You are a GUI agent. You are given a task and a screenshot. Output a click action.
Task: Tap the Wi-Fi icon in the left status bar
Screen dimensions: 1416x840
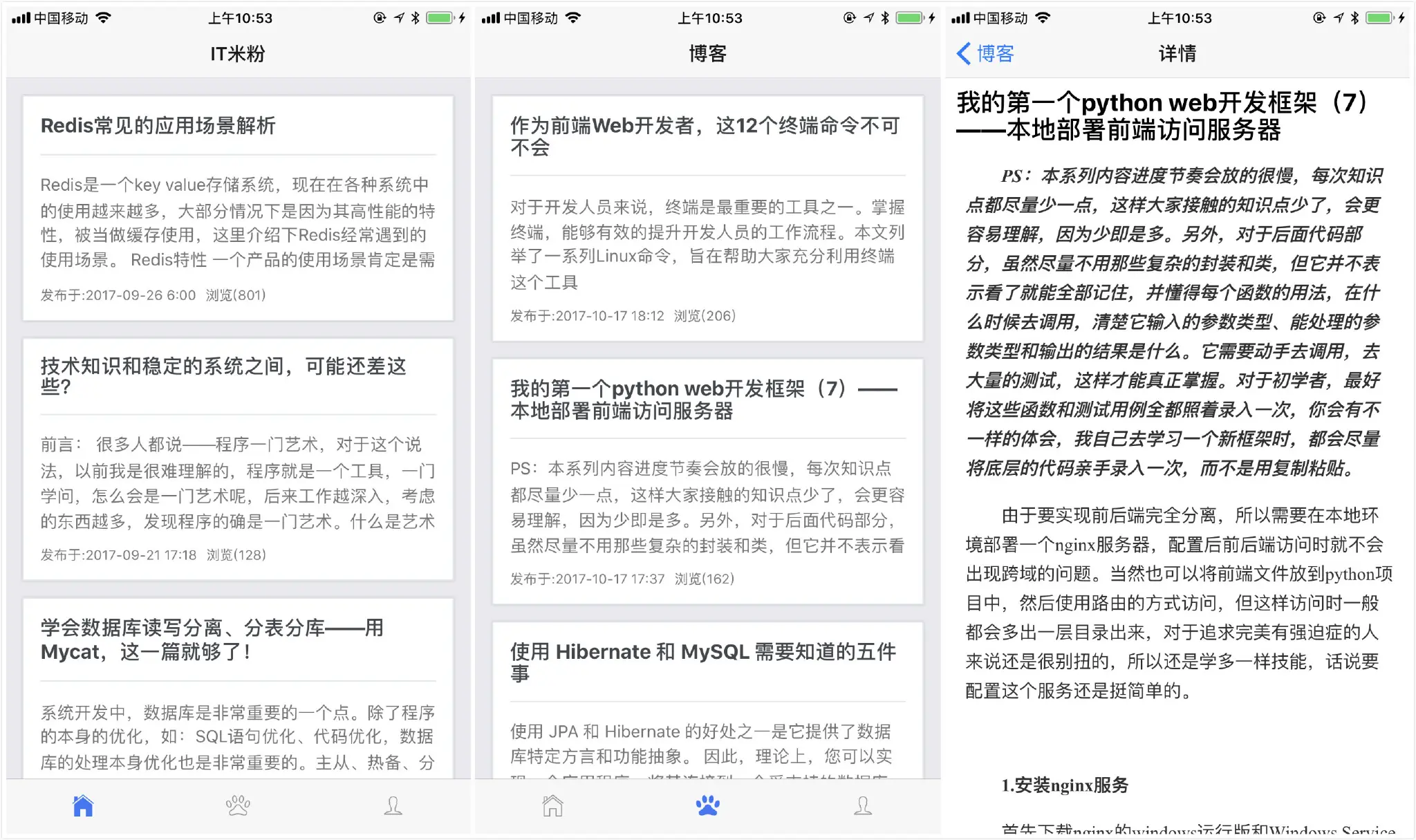click(x=103, y=18)
